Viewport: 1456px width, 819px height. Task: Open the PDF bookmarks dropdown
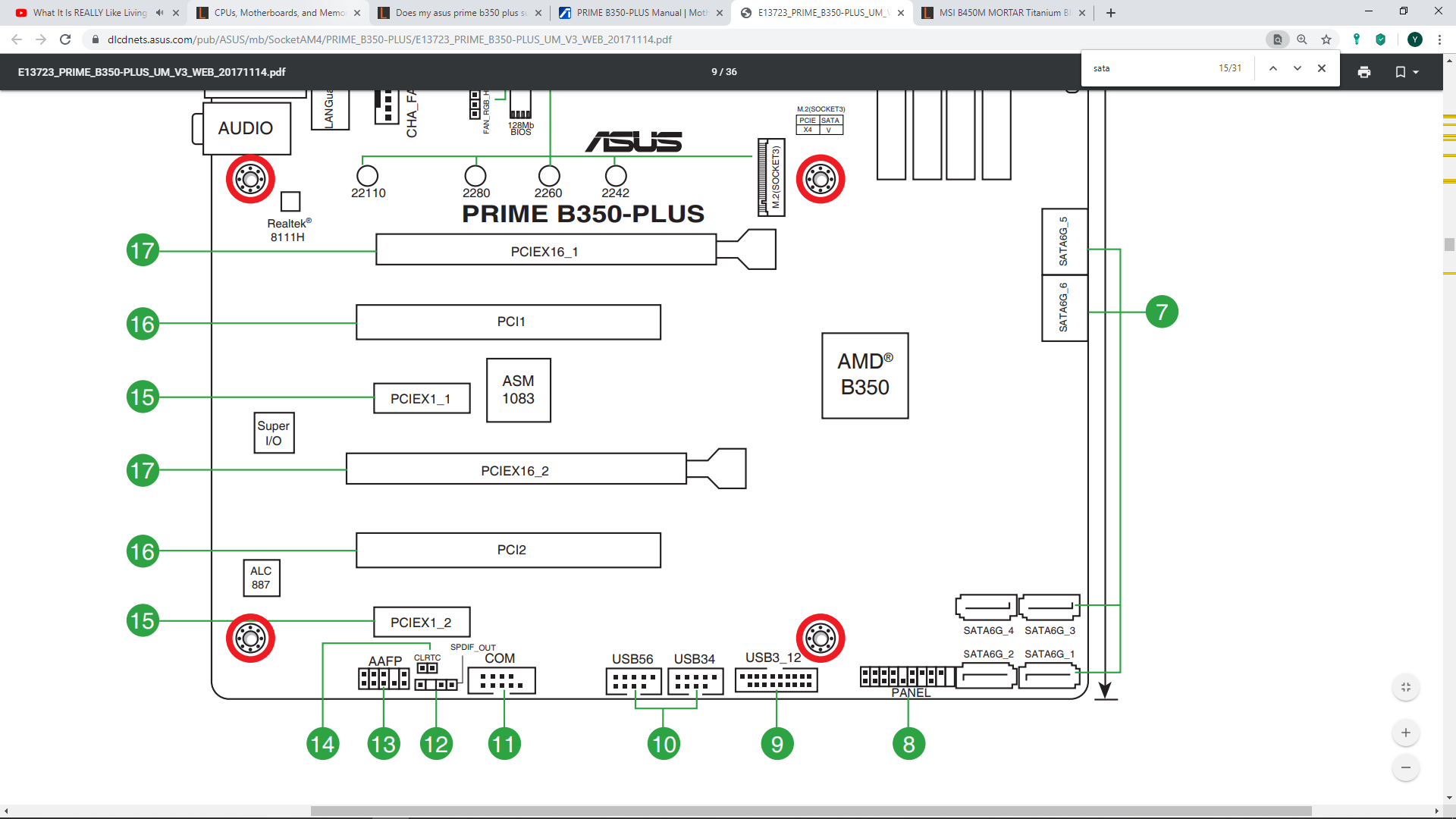pyautogui.click(x=1407, y=72)
